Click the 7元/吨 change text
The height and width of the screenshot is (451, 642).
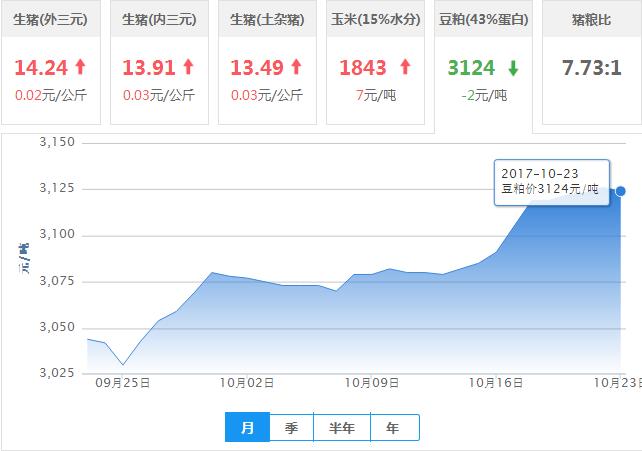[x=376, y=95]
